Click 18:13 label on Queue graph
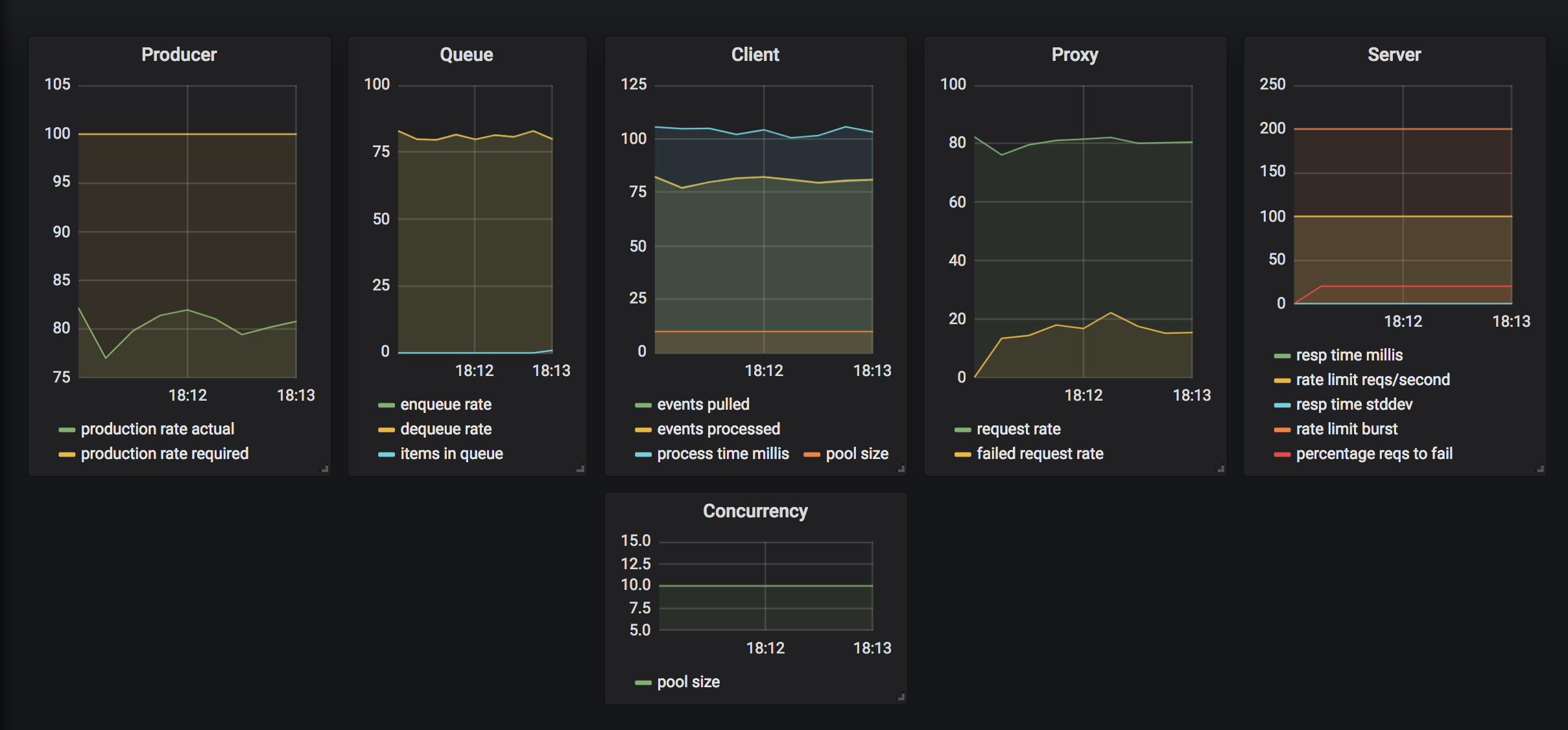 (x=551, y=371)
